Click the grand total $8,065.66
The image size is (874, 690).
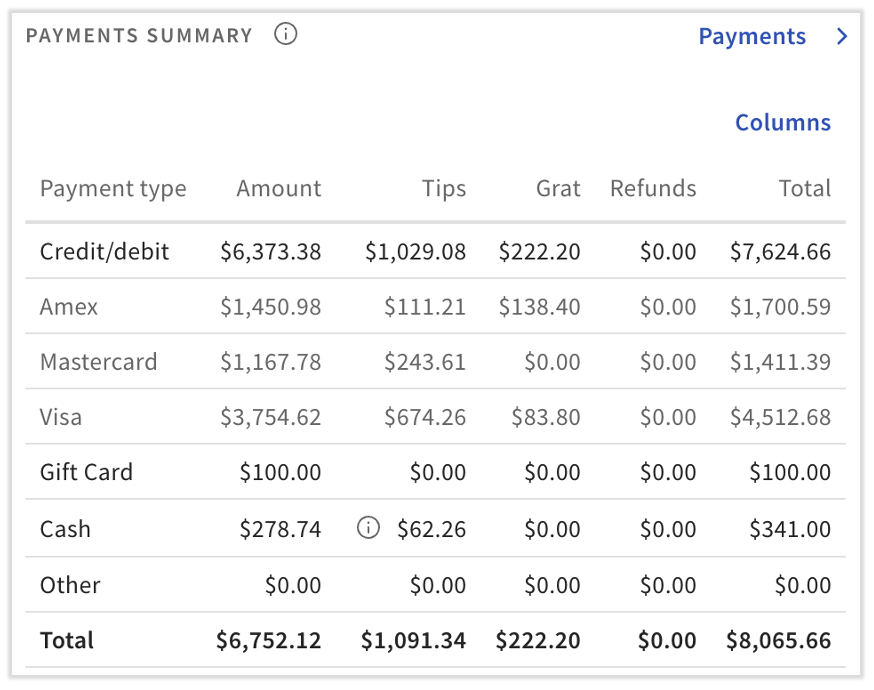[780, 641]
